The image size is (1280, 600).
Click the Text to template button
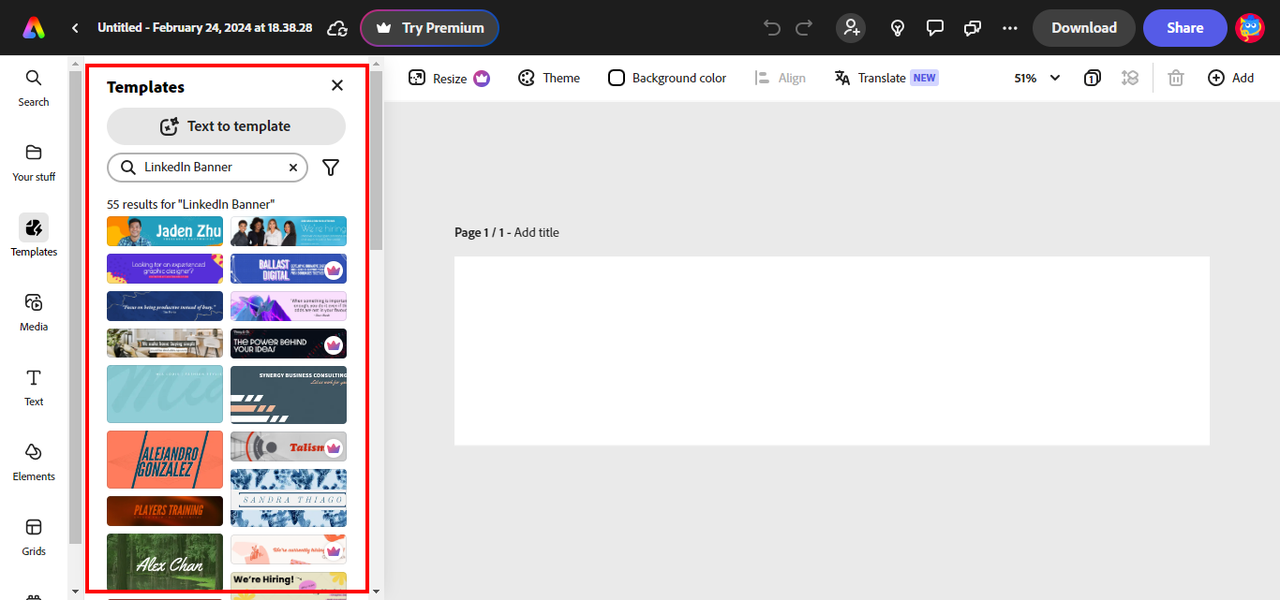[226, 126]
